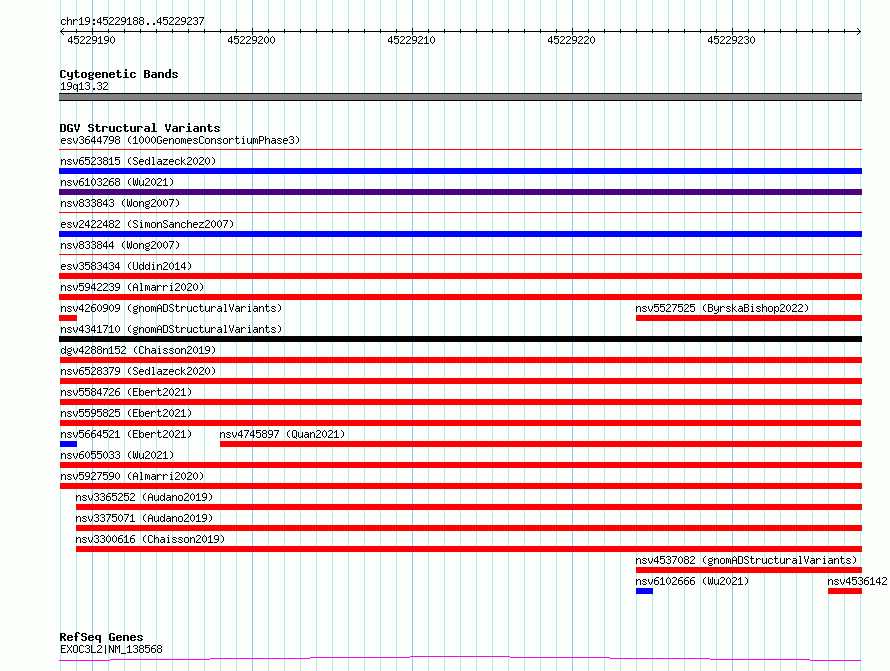This screenshot has height=671, width=890.
Task: Select the nsv6523815 (Sedlazeck2020) label
Action: pyautogui.click(x=138, y=161)
